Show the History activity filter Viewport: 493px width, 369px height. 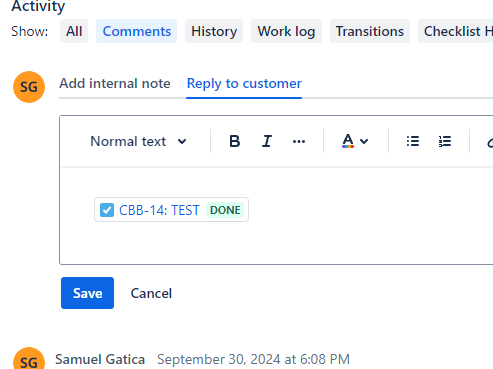(x=214, y=31)
